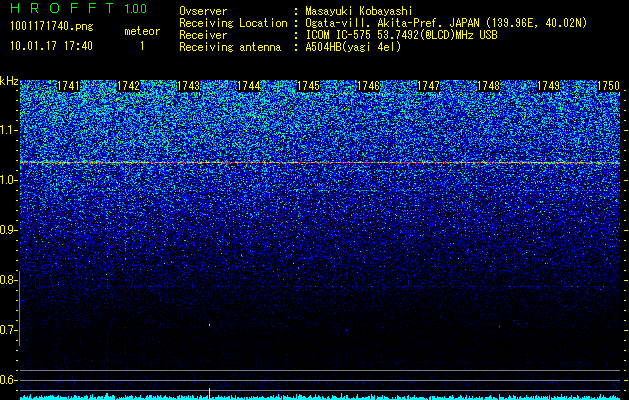Image resolution: width=629 pixels, height=400 pixels.
Task: Click the 1748 time marker
Action: pos(488,86)
